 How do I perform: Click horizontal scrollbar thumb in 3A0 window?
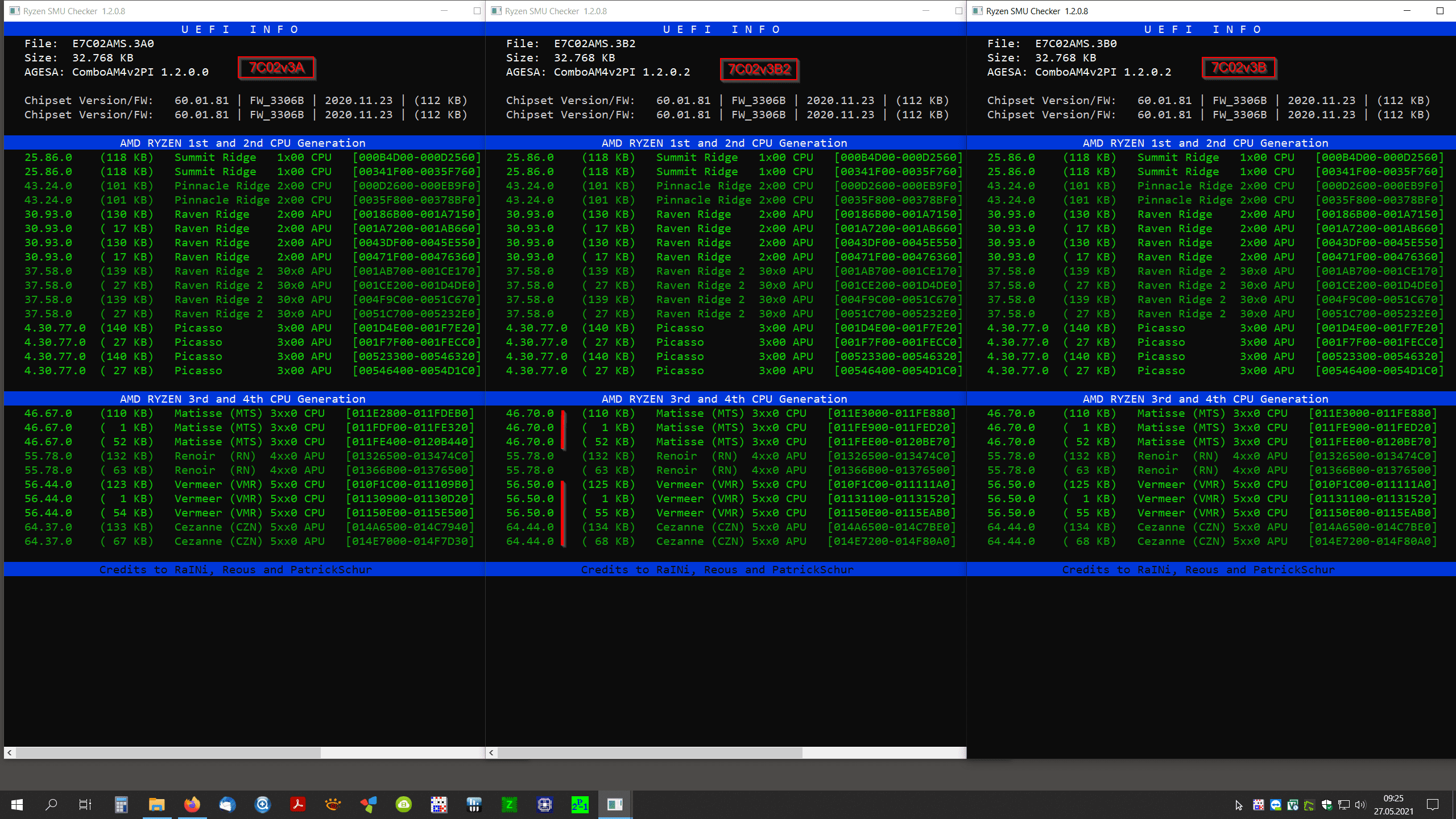168,752
